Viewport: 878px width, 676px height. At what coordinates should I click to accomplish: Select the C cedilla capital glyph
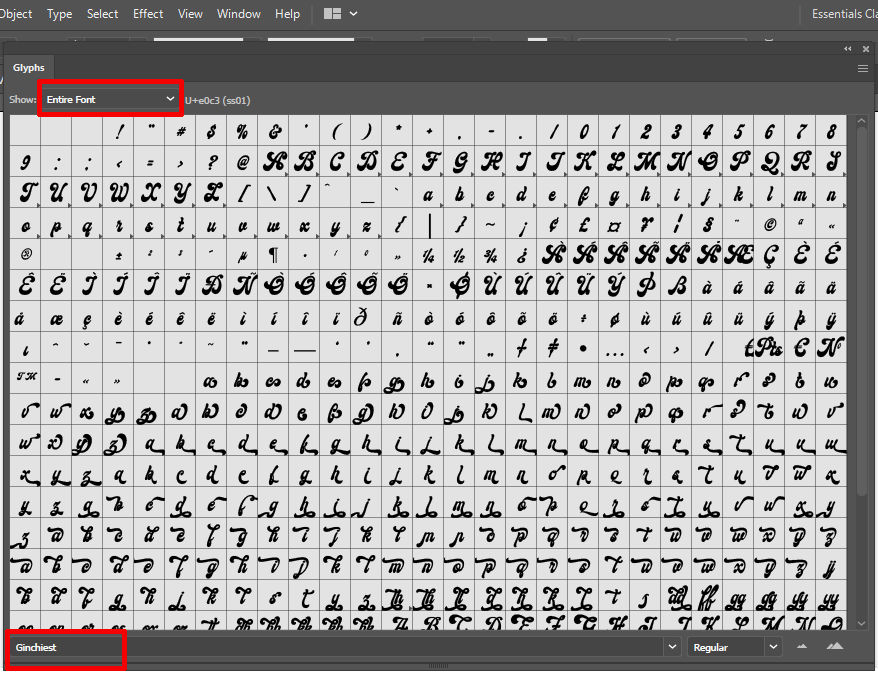[769, 255]
